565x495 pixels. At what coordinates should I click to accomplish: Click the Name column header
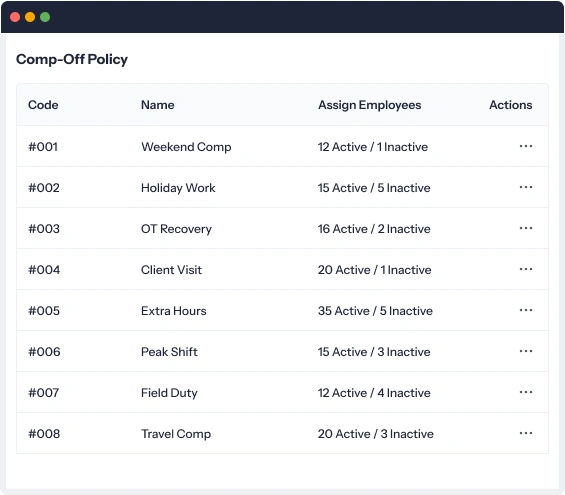(x=157, y=105)
